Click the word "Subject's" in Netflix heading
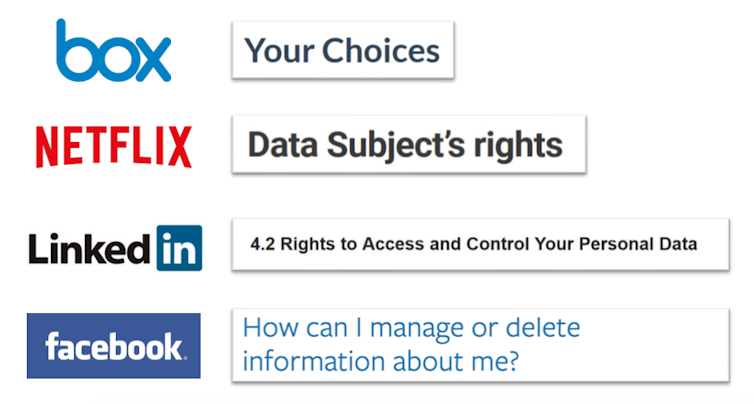754x404 pixels. 406,146
